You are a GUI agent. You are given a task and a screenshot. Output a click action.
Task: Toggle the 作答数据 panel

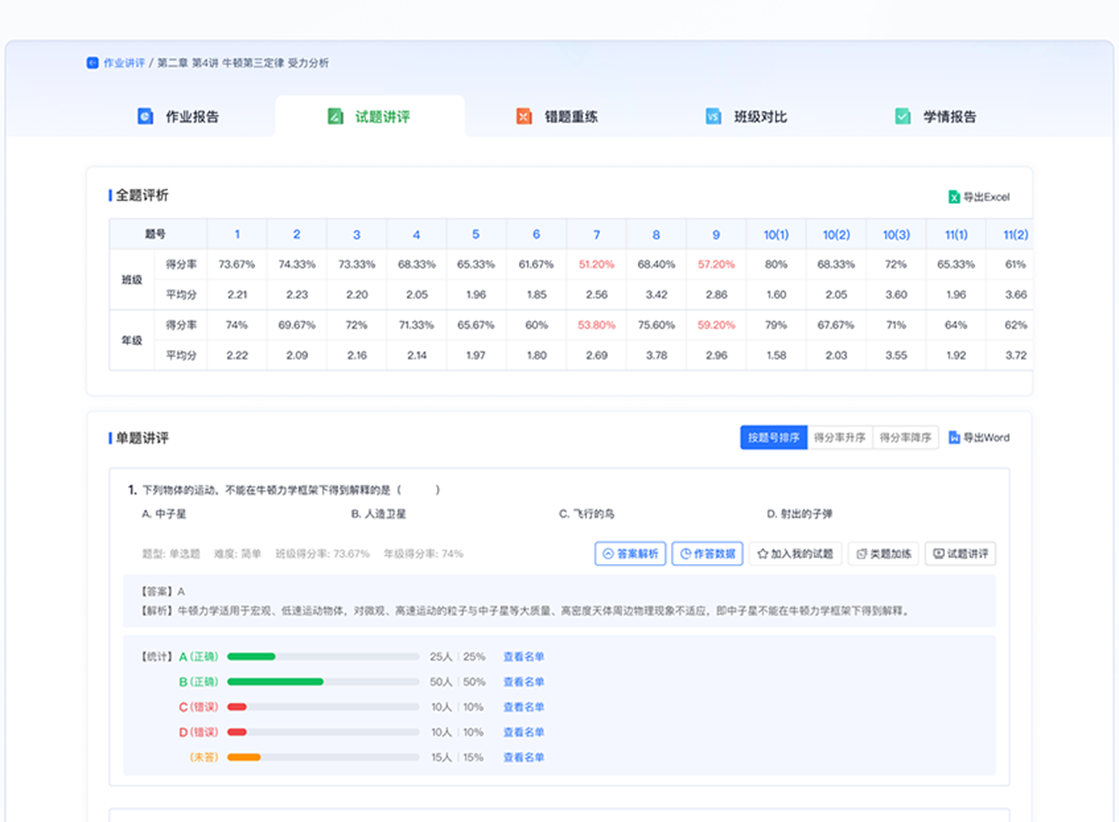(707, 554)
